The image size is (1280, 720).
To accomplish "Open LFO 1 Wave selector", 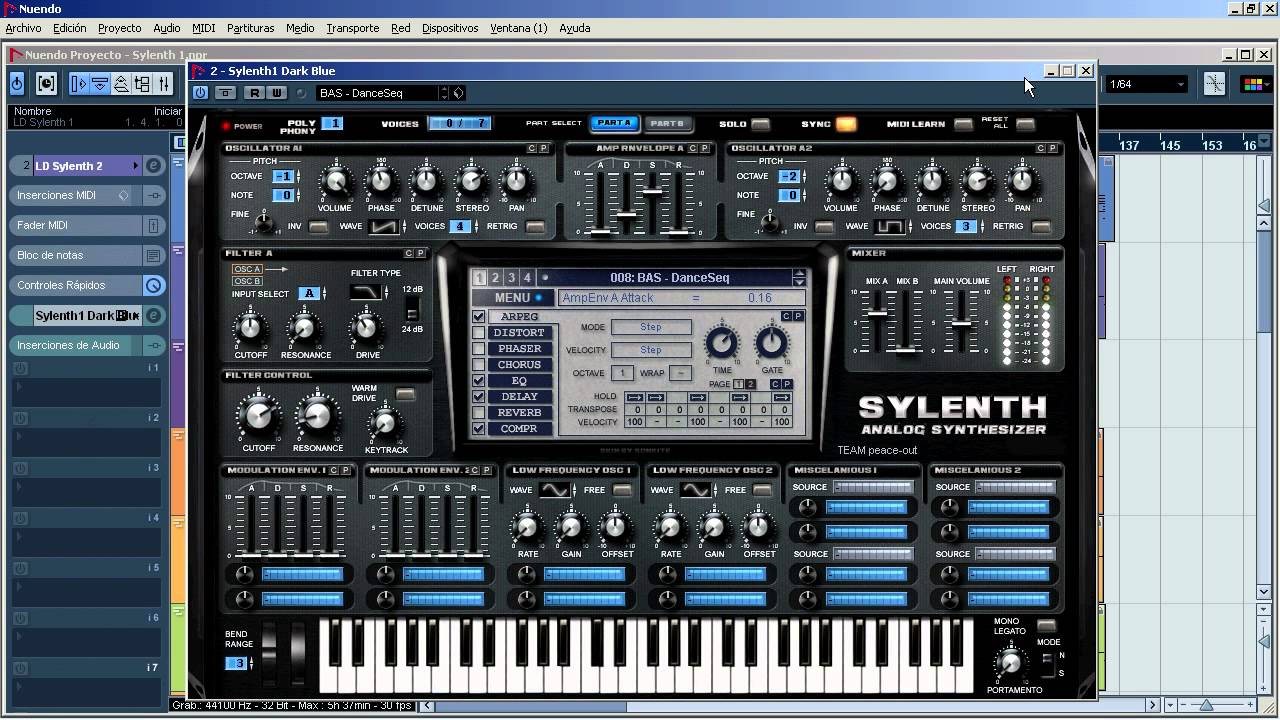I will pyautogui.click(x=556, y=490).
